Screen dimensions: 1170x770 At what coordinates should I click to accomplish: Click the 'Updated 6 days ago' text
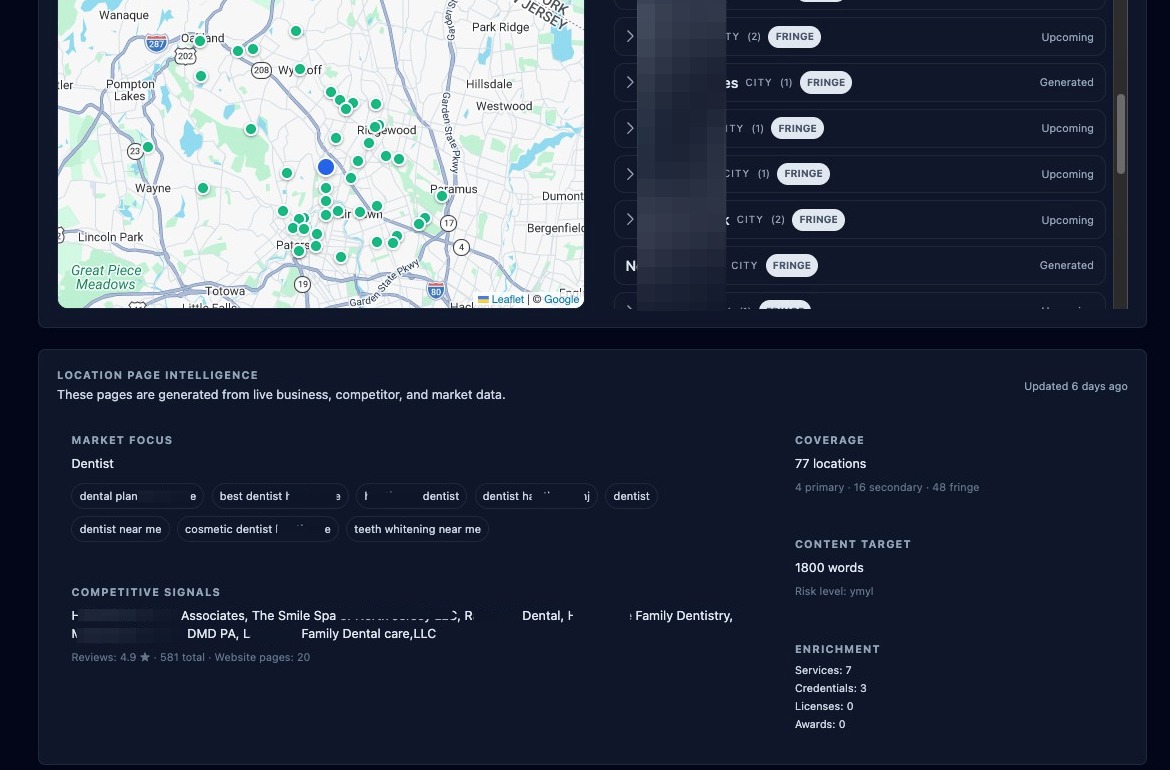coord(1075,386)
